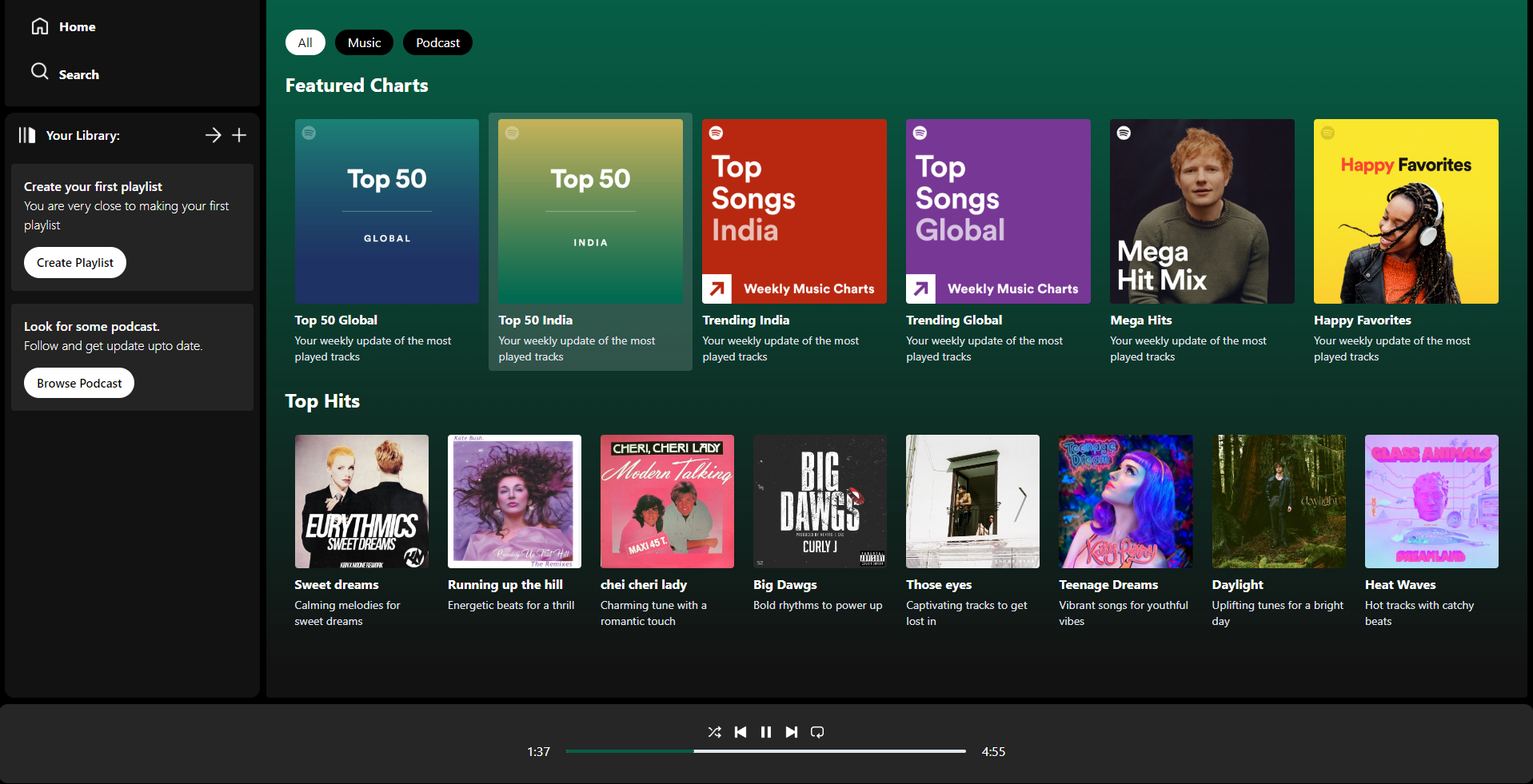
Task: Click the total duration 4:55
Action: (x=993, y=751)
